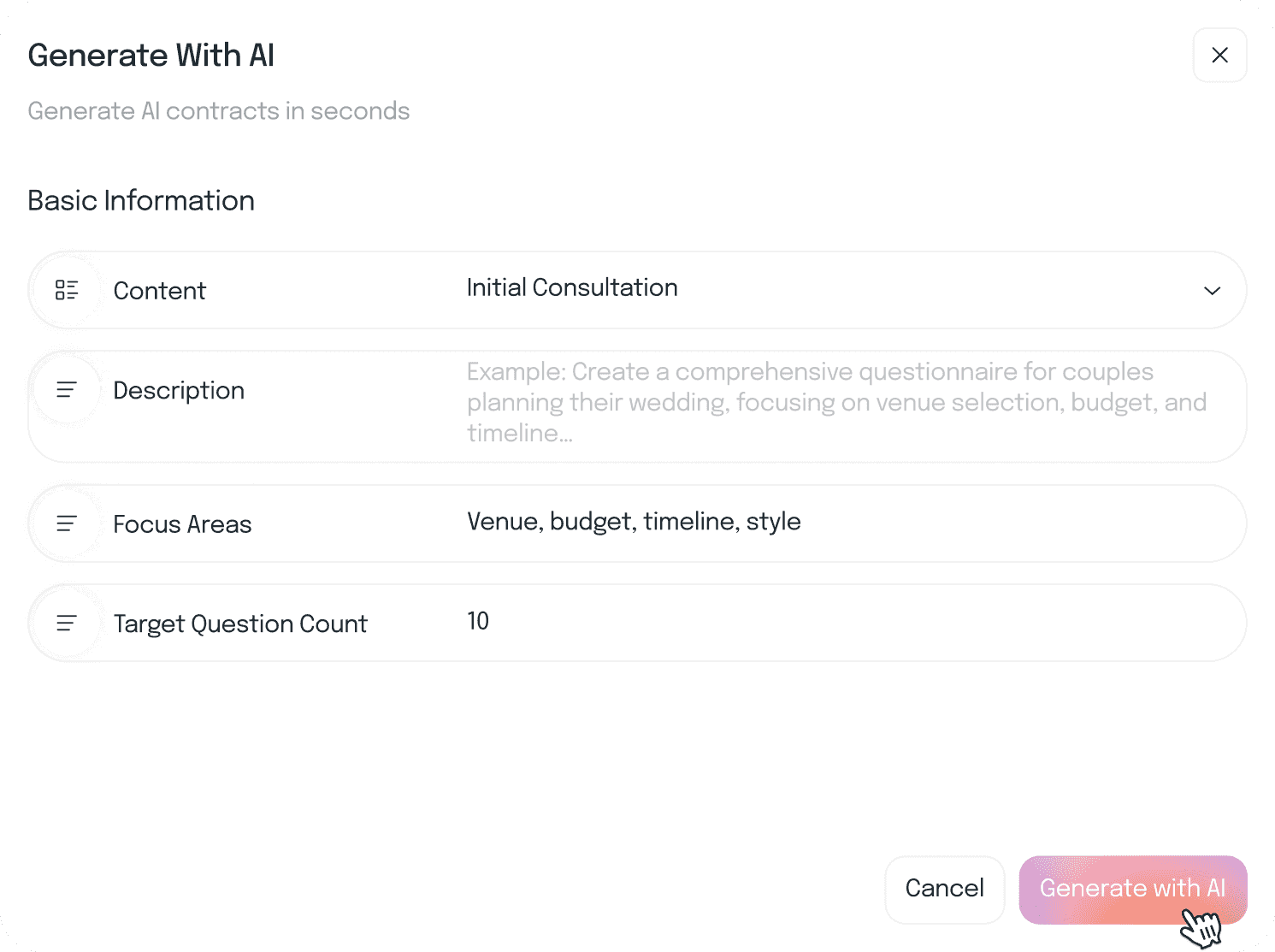The image size is (1275, 952).
Task: Click the Content list icon
Action: click(x=67, y=290)
